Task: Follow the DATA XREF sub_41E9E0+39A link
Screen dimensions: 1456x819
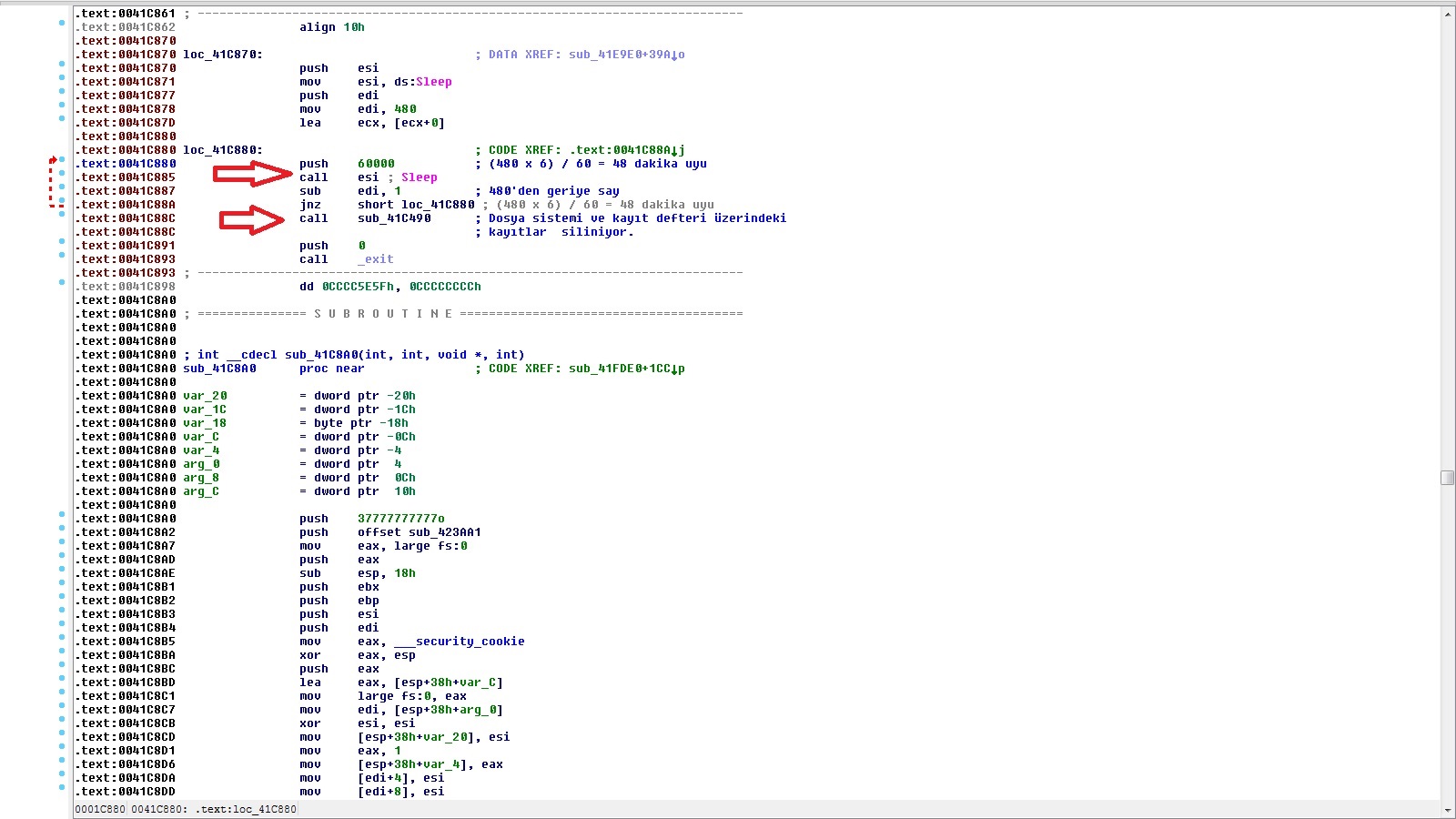Action: (x=627, y=55)
